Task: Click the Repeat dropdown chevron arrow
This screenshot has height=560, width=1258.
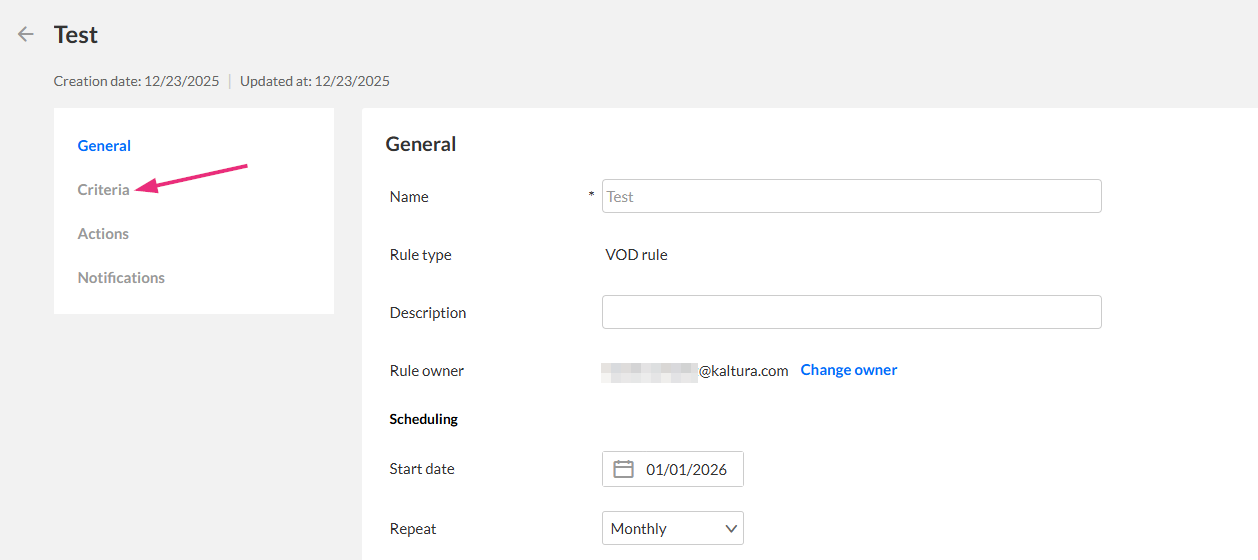Action: point(731,529)
